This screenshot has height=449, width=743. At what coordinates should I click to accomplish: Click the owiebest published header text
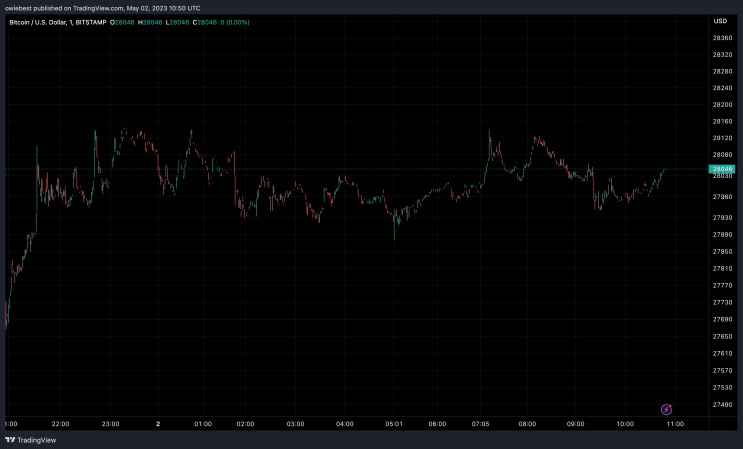[102, 8]
